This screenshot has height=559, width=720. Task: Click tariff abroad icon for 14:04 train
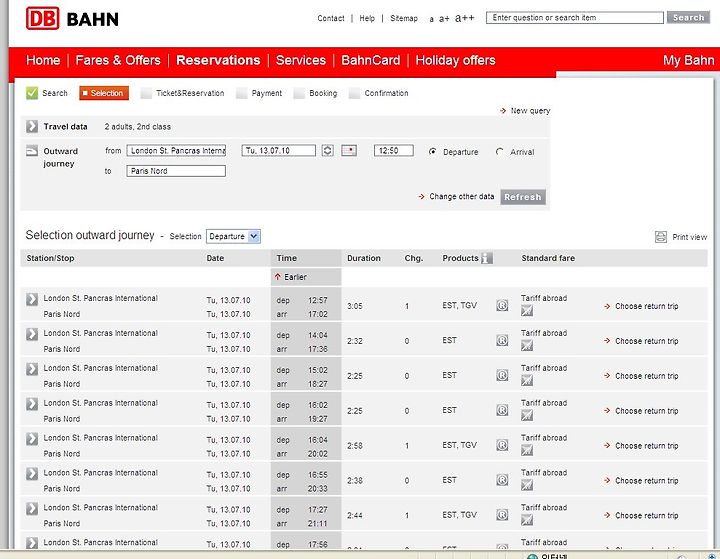(x=527, y=346)
